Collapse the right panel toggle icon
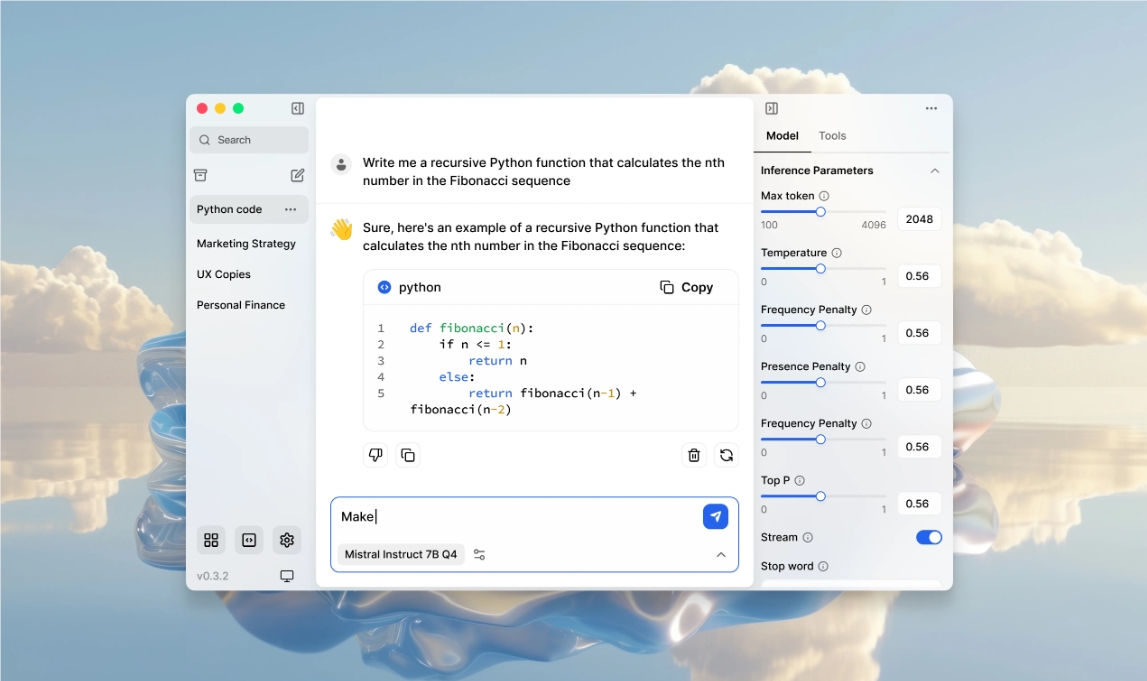The width and height of the screenshot is (1147, 681). point(772,108)
